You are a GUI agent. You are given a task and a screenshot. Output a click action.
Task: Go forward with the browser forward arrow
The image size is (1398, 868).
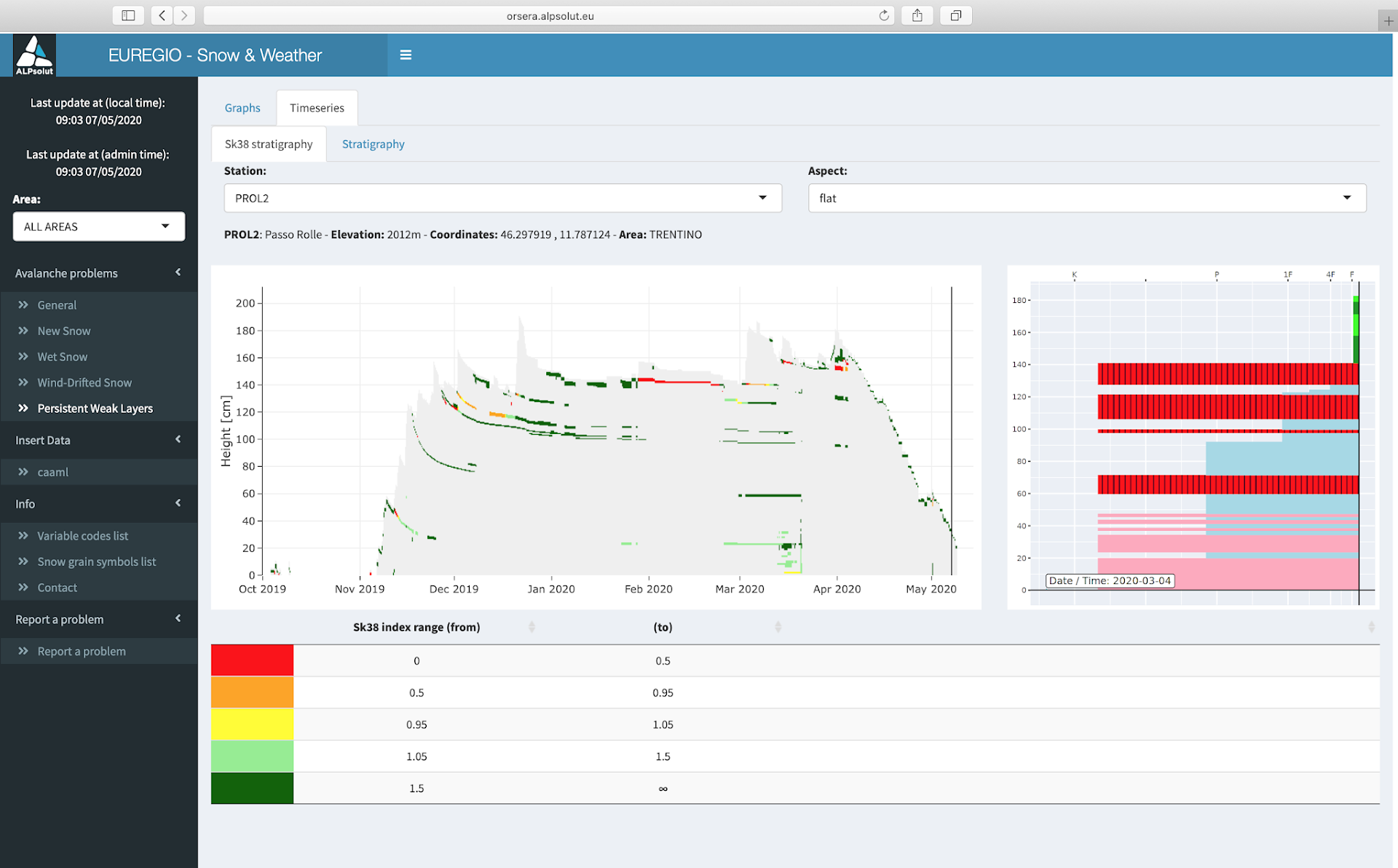(x=184, y=15)
